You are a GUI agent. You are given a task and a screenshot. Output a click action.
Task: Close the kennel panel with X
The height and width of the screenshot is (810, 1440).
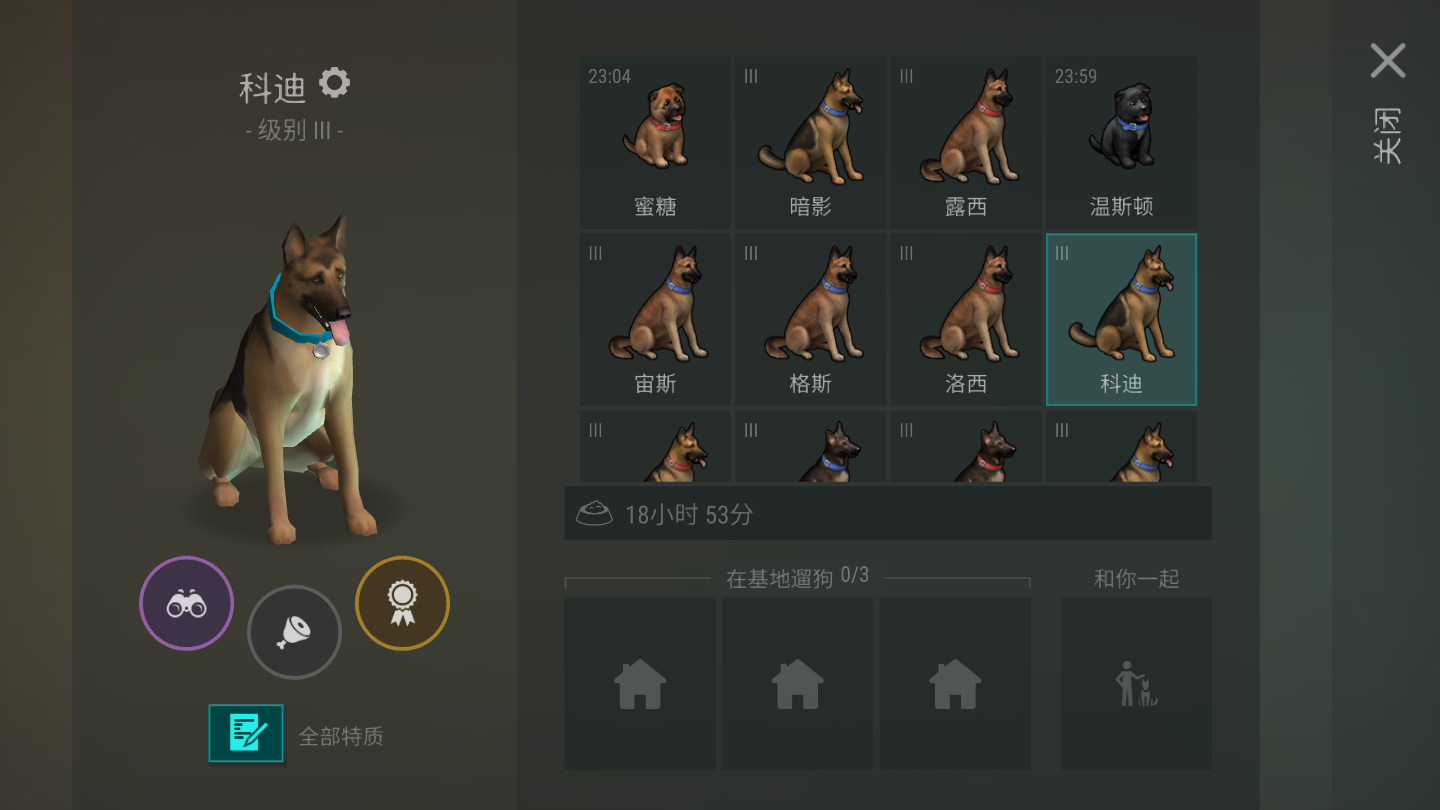click(1388, 61)
